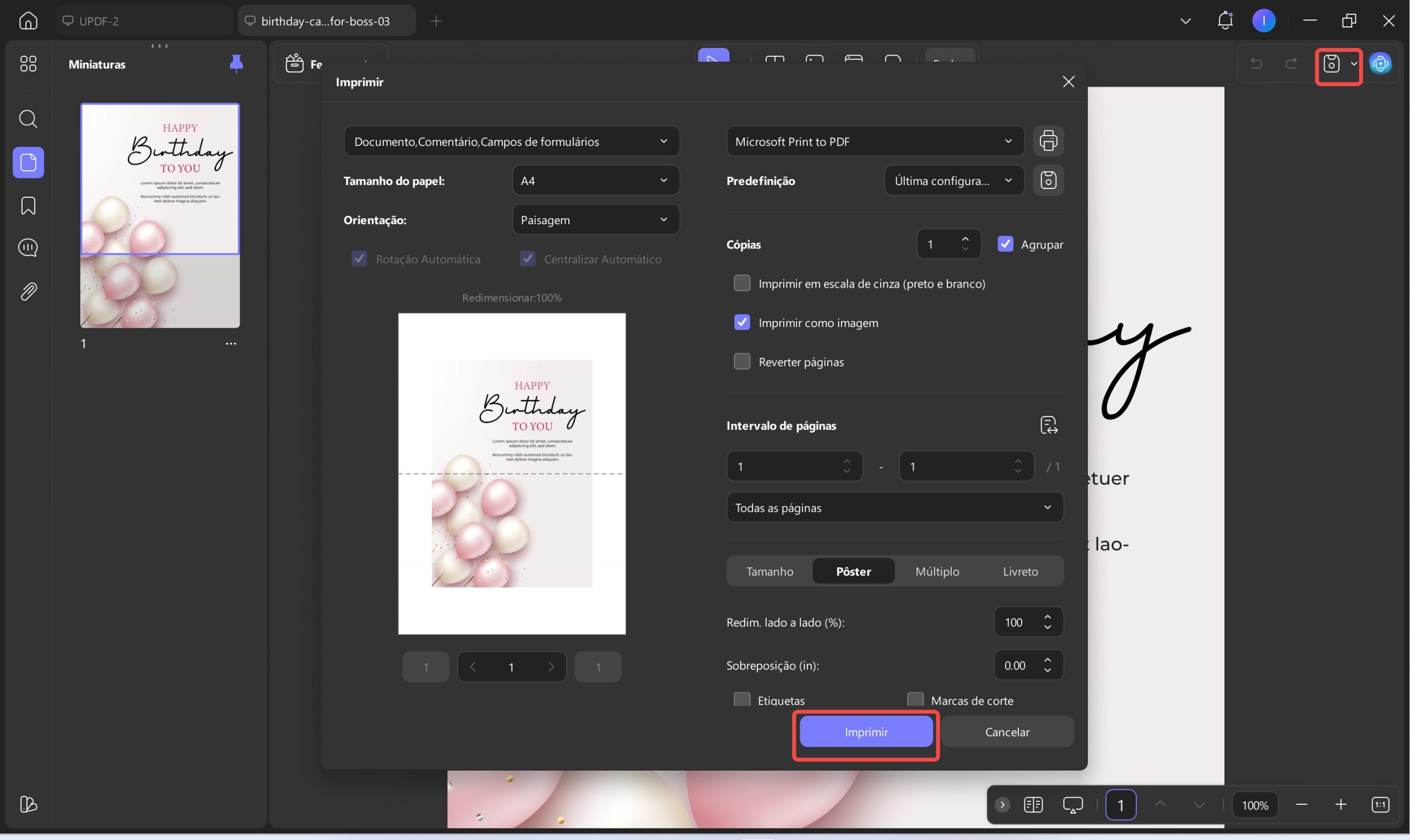The image size is (1410, 840).
Task: Go to the UPDF home screen
Action: point(28,21)
